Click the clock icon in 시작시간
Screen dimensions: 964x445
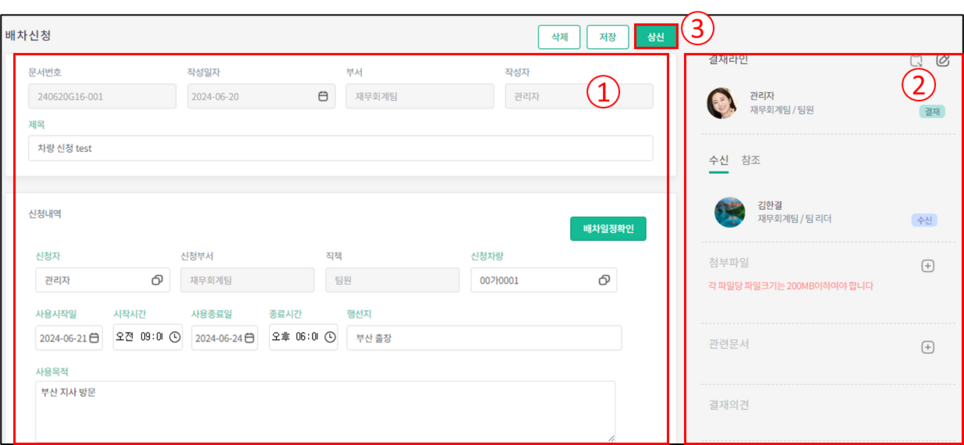pyautogui.click(x=175, y=338)
